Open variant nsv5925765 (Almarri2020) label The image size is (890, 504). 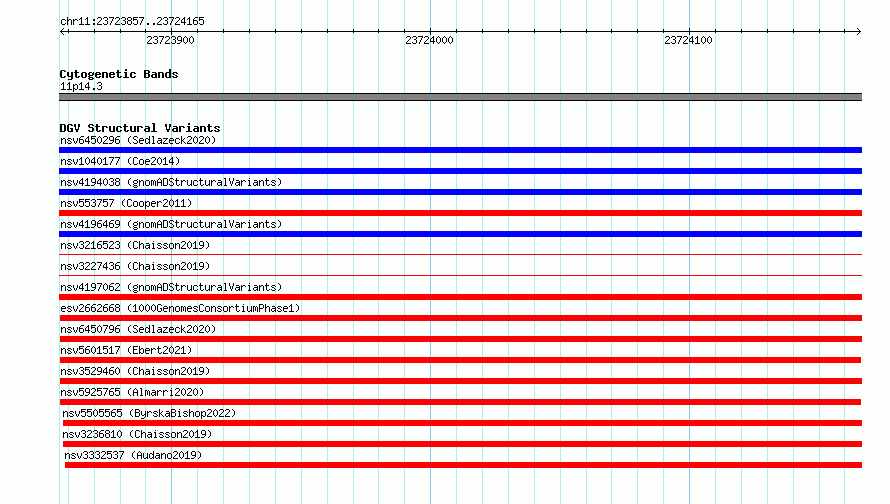point(132,392)
